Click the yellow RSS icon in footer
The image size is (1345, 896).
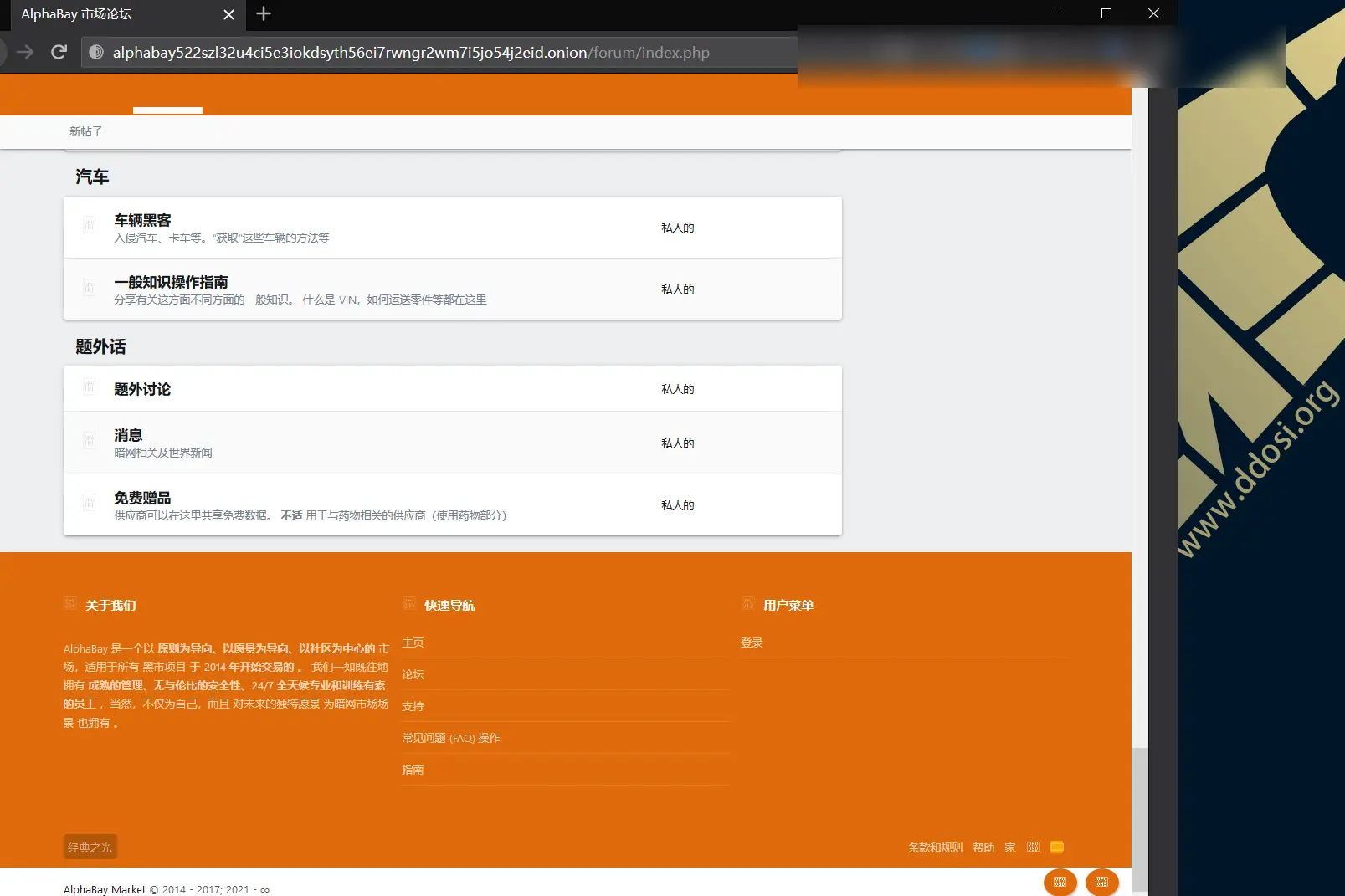click(x=1057, y=847)
